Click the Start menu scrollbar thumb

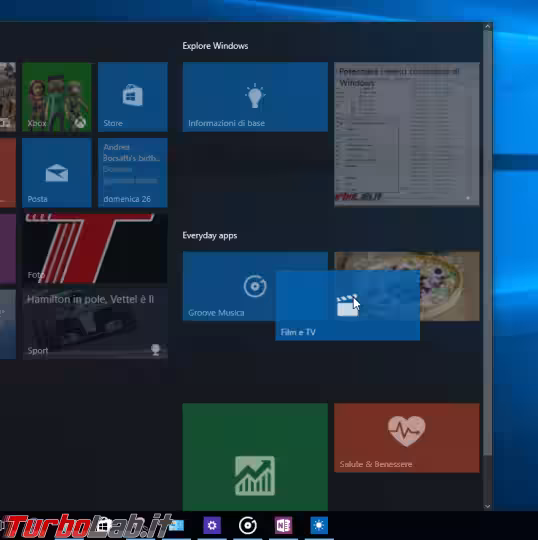click(487, 243)
